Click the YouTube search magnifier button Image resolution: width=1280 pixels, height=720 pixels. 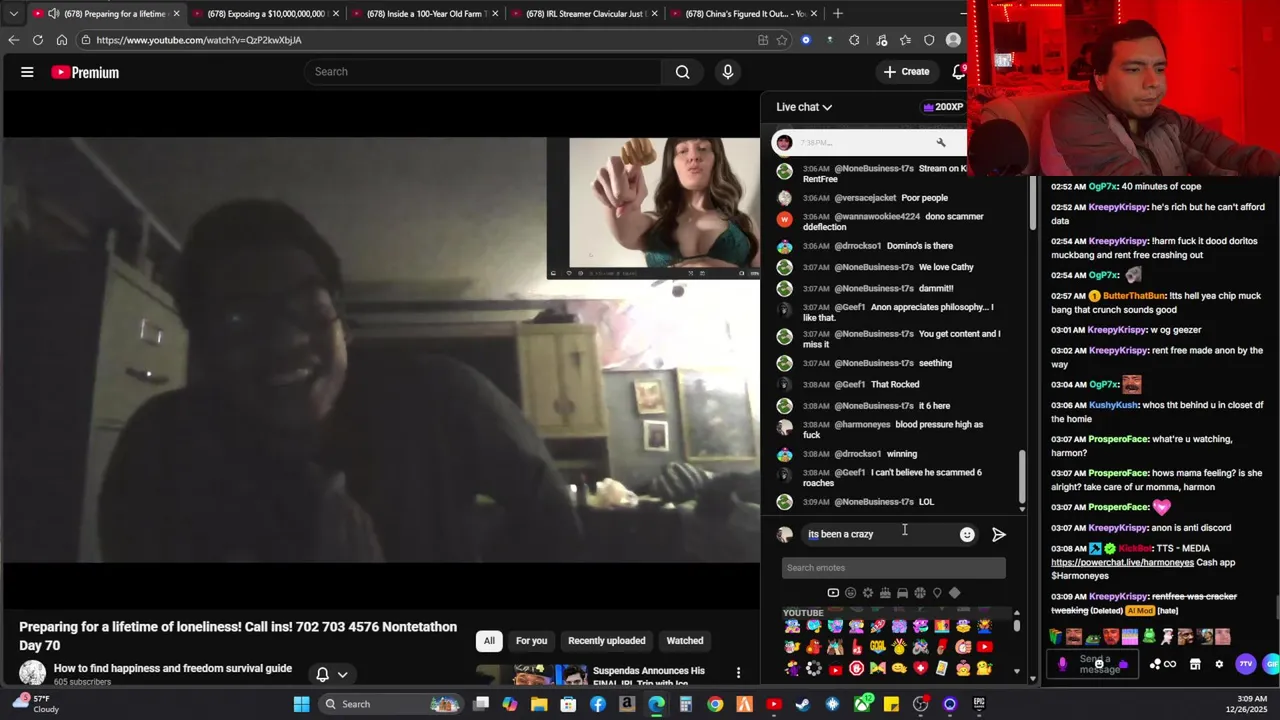(x=682, y=72)
